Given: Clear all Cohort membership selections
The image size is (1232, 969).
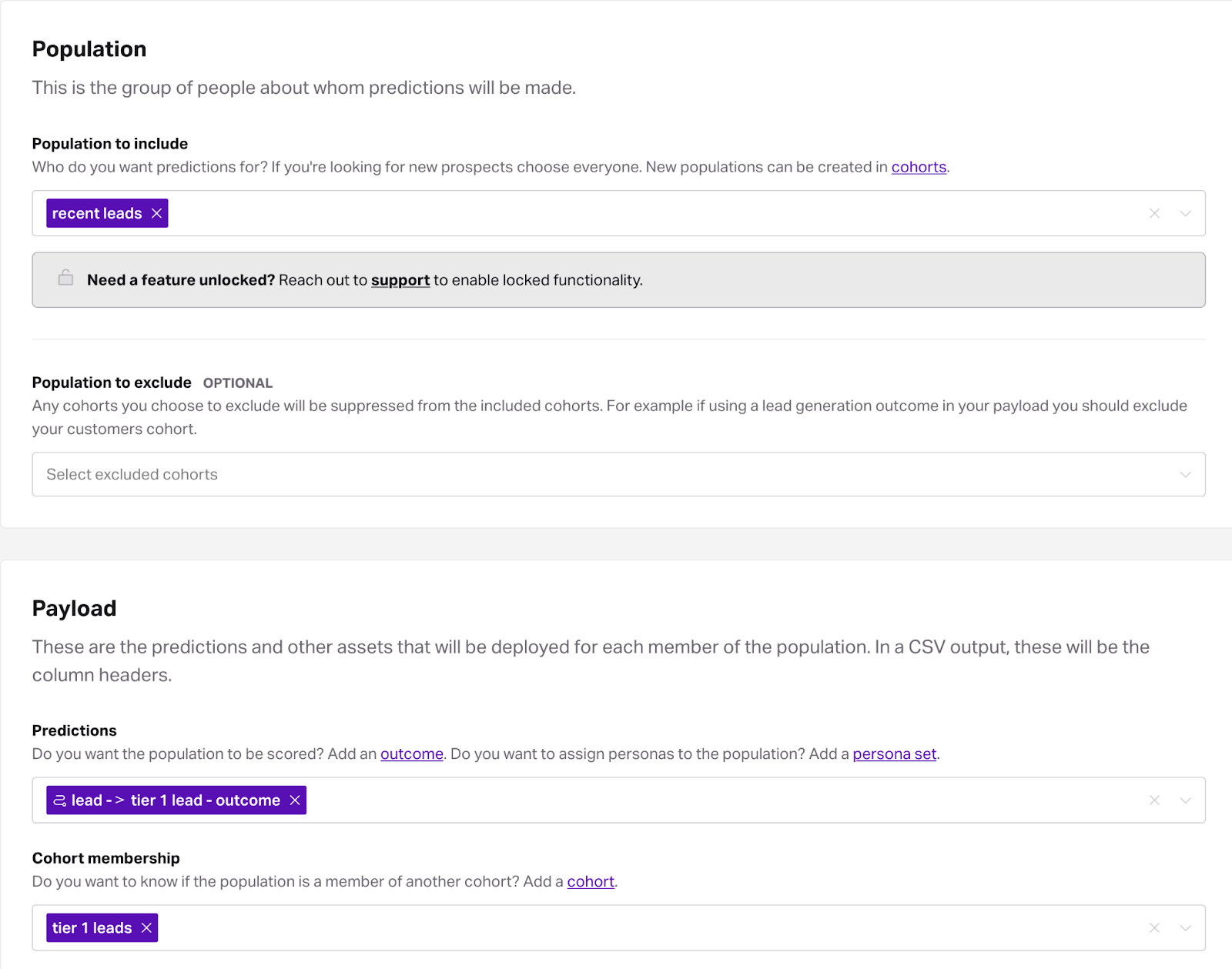Looking at the screenshot, I should 1154,928.
